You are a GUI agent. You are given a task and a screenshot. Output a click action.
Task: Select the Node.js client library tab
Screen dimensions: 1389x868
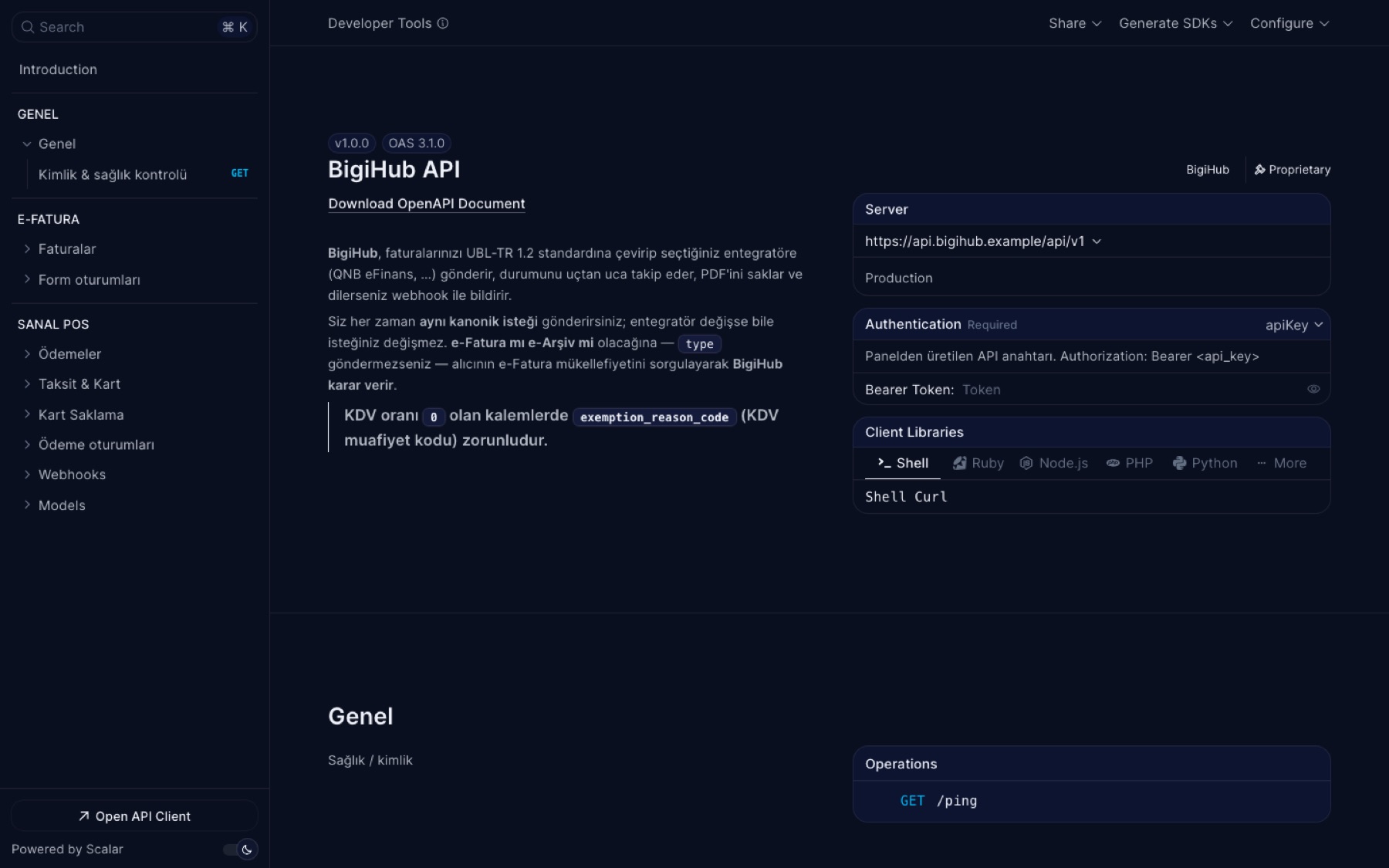tap(1054, 463)
